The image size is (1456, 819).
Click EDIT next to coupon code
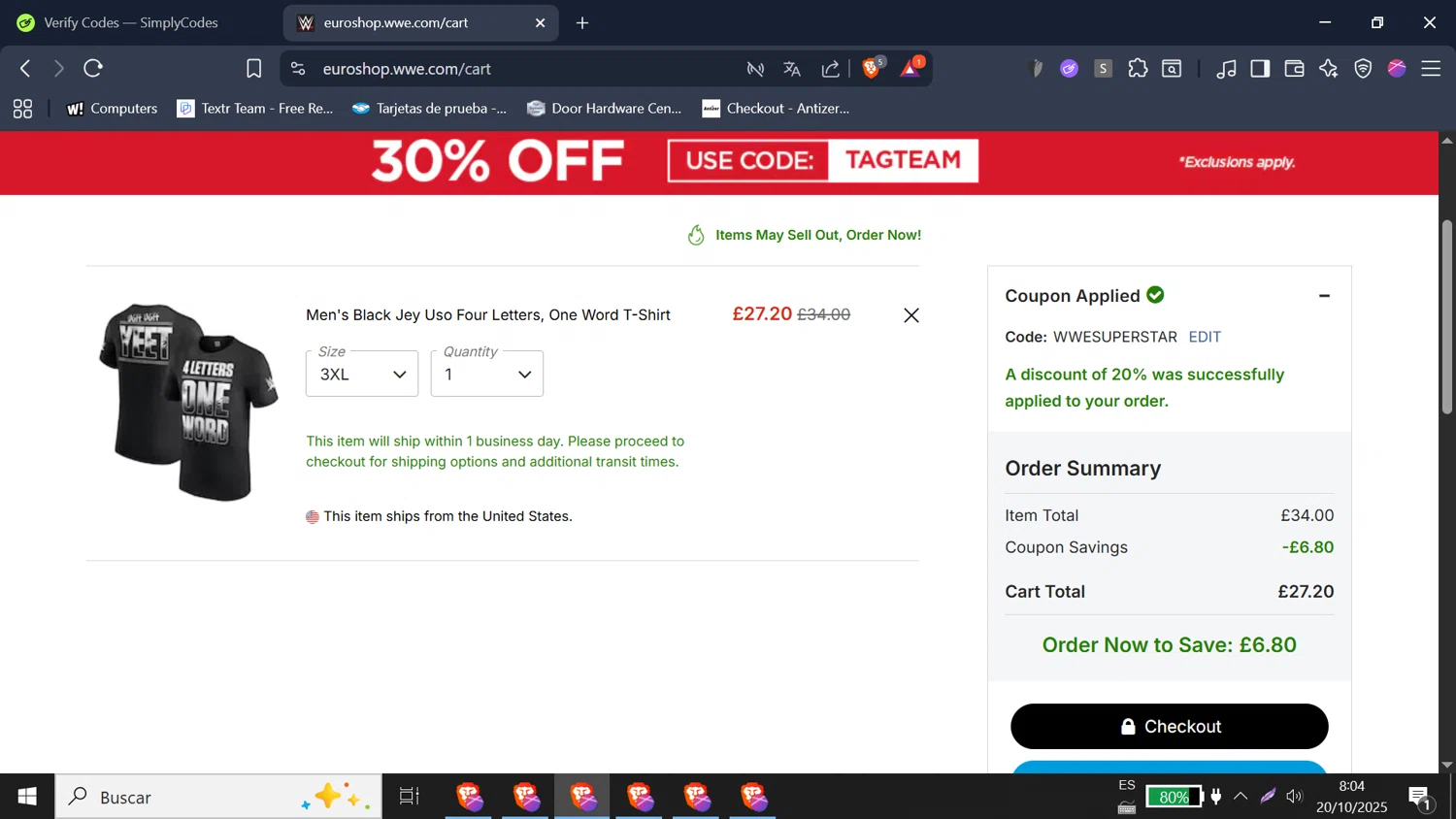(x=1205, y=337)
